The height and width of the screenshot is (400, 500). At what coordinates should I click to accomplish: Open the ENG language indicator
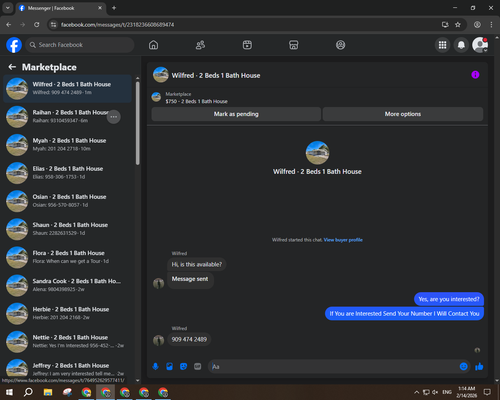tap(447, 392)
